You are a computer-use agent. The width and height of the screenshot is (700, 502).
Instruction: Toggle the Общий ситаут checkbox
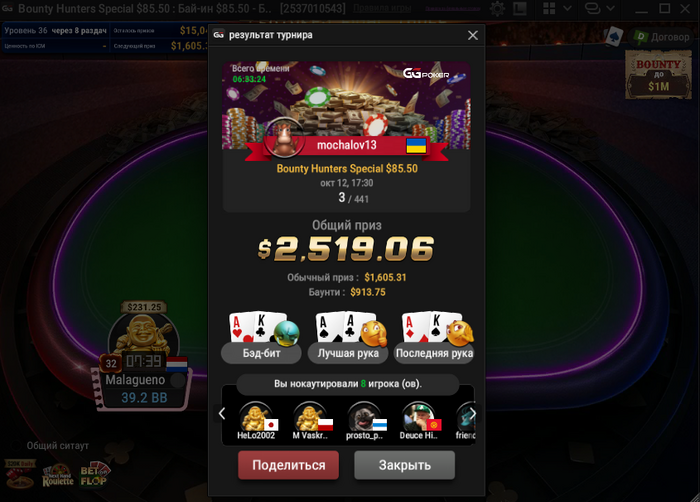click(x=15, y=445)
